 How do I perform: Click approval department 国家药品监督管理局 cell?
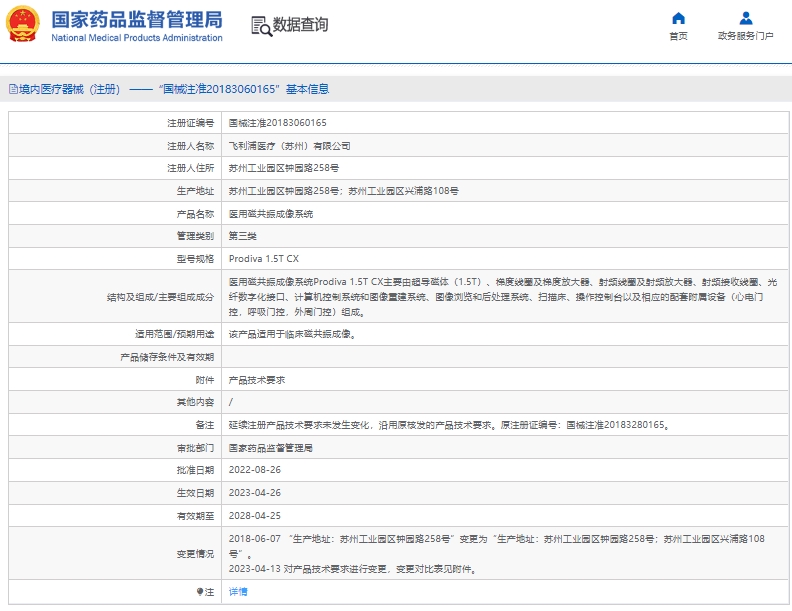click(270, 448)
